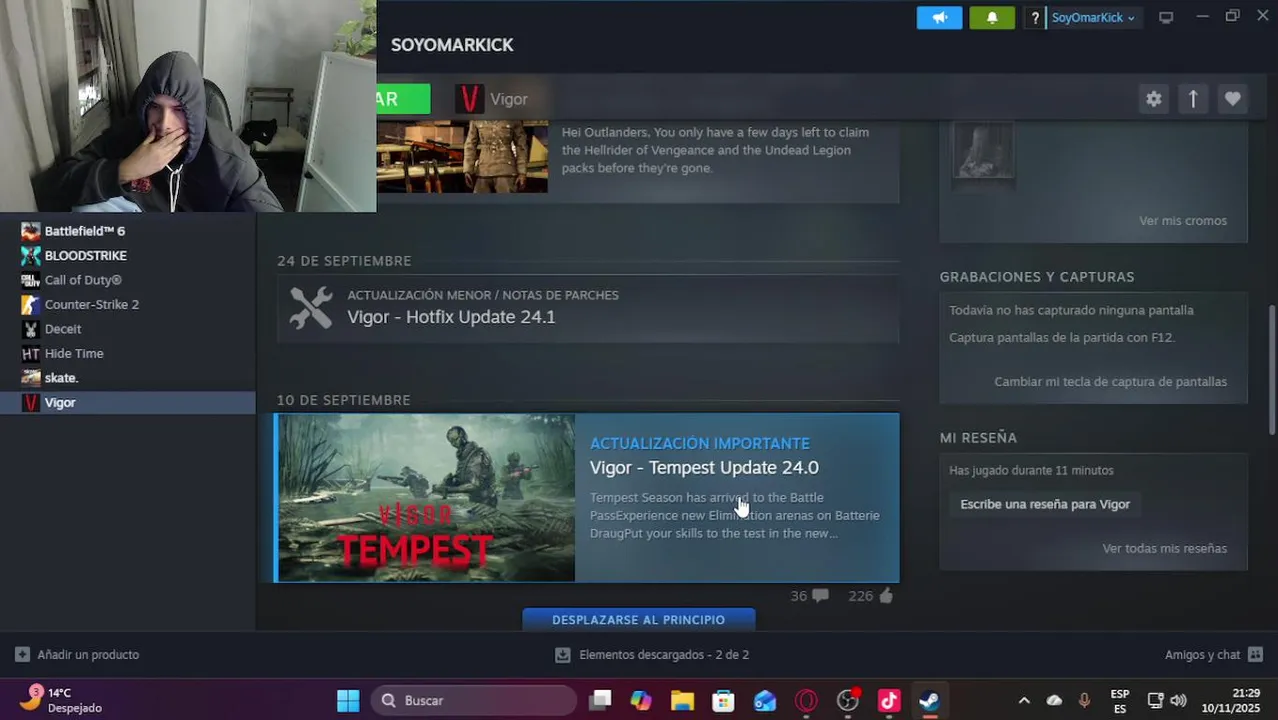Click the ESP ES language indicator
This screenshot has width=1278, height=720.
tap(1120, 701)
